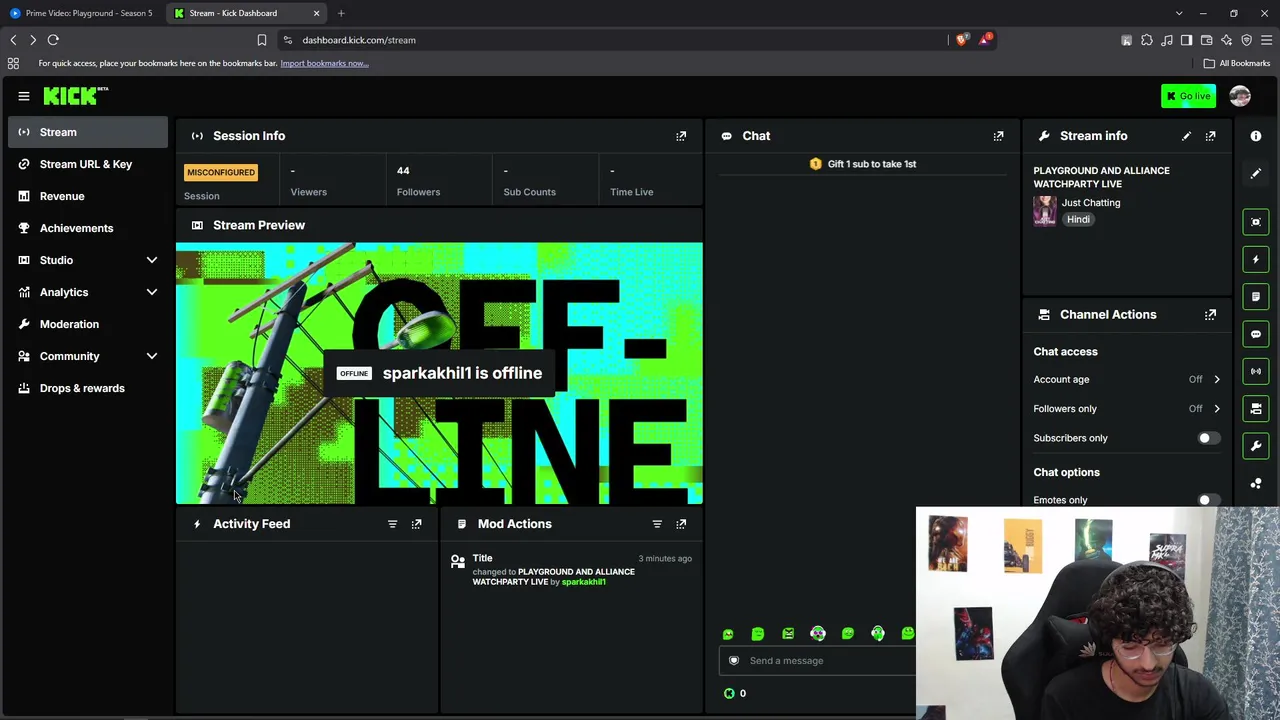Pop out the Chat panel
The height and width of the screenshot is (720, 1280).
point(998,136)
